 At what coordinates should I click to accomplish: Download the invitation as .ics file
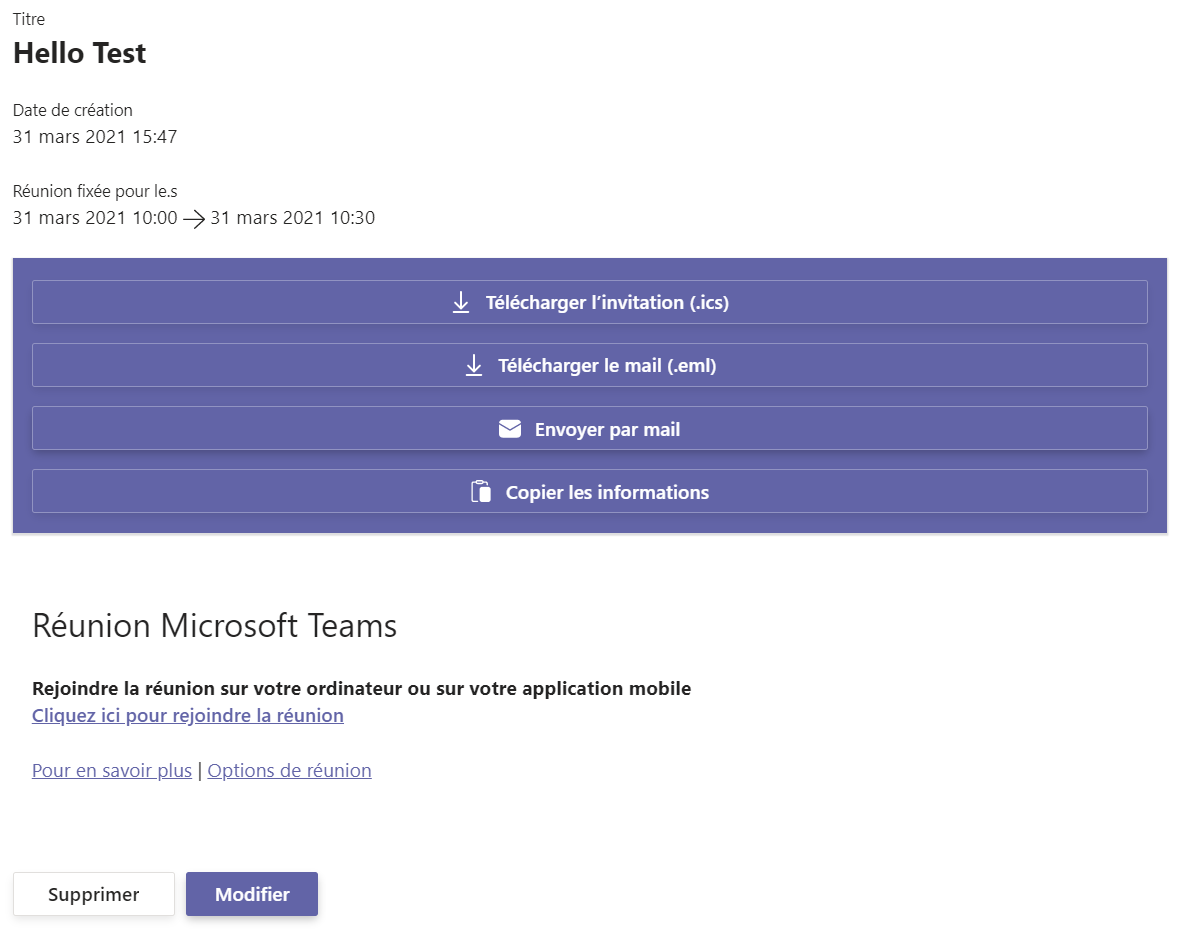[589, 302]
